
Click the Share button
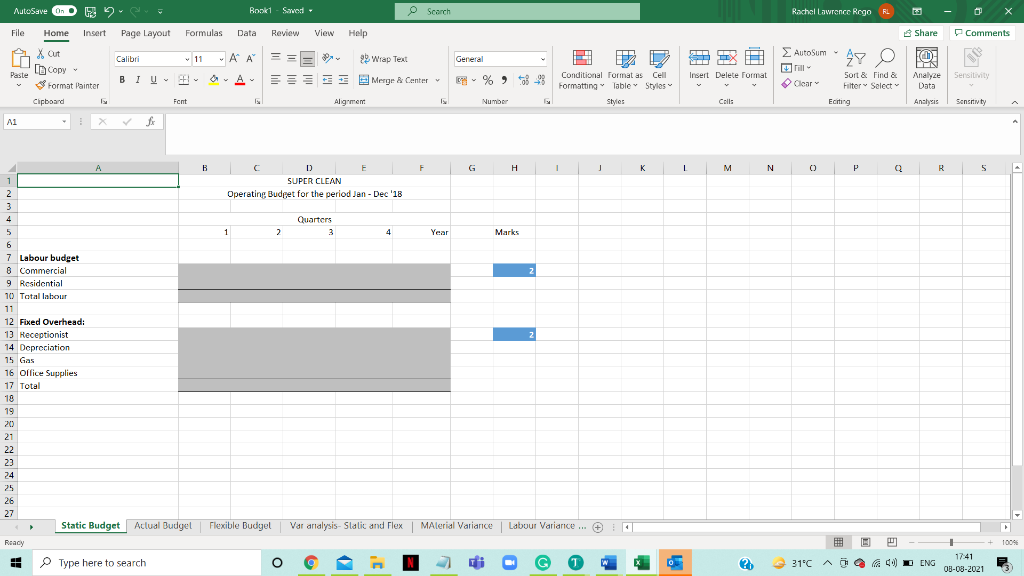coord(921,33)
